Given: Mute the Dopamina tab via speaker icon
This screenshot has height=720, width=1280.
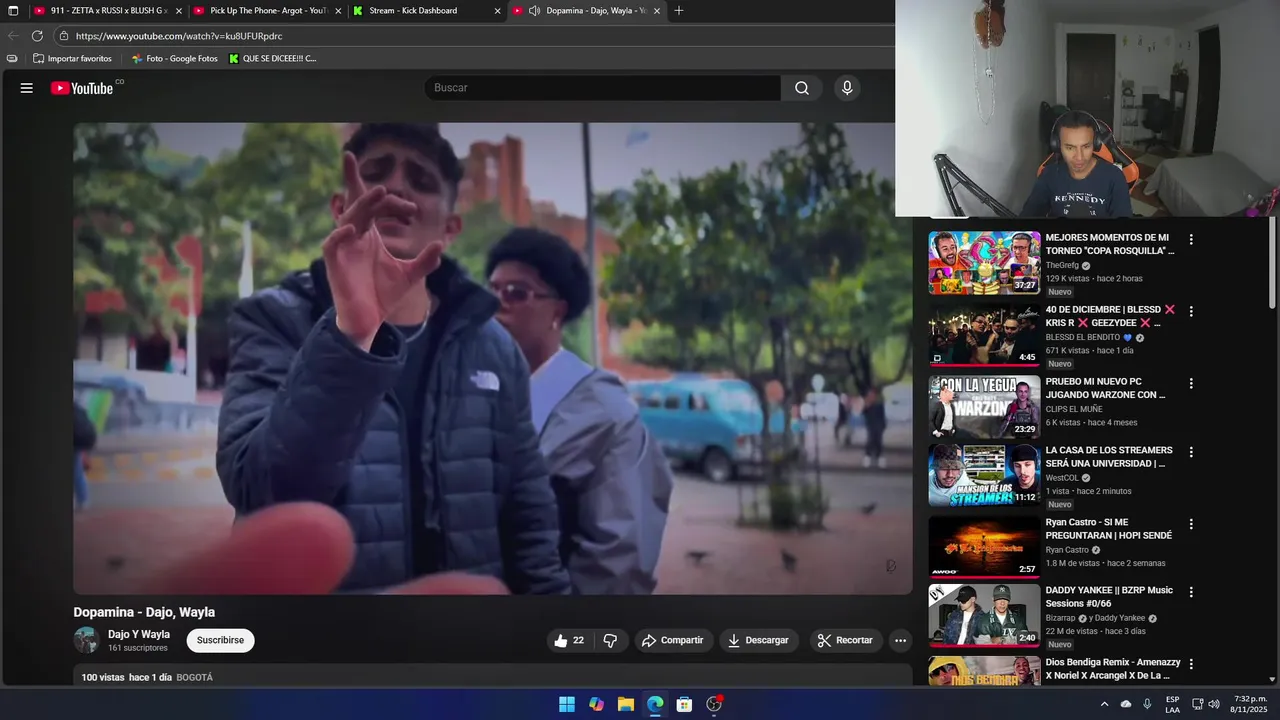Looking at the screenshot, I should [x=535, y=11].
